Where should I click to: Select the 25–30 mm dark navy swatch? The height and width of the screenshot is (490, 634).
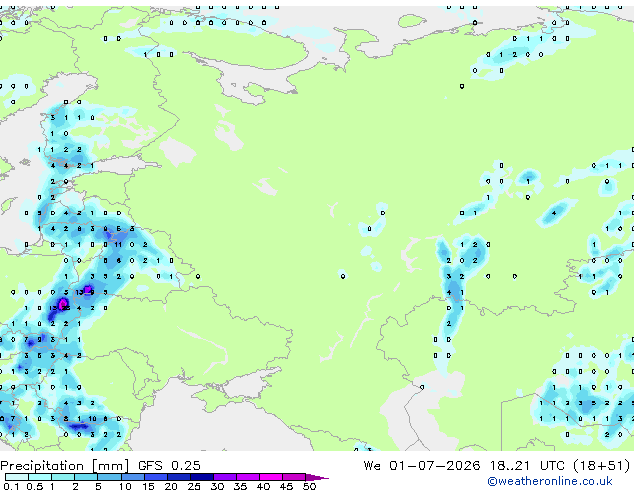[x=202, y=477]
